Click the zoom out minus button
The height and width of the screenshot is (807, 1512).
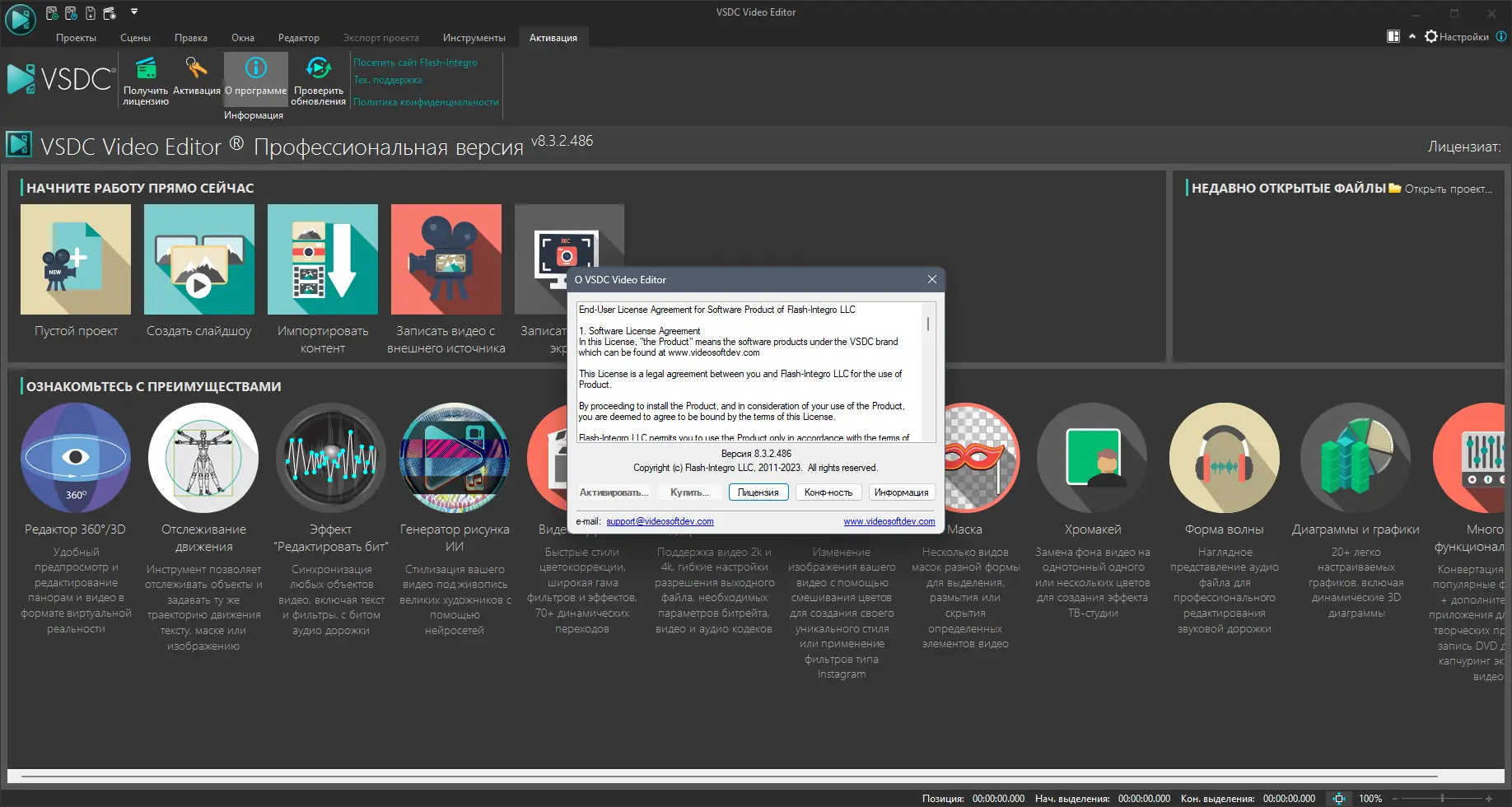[1395, 799]
